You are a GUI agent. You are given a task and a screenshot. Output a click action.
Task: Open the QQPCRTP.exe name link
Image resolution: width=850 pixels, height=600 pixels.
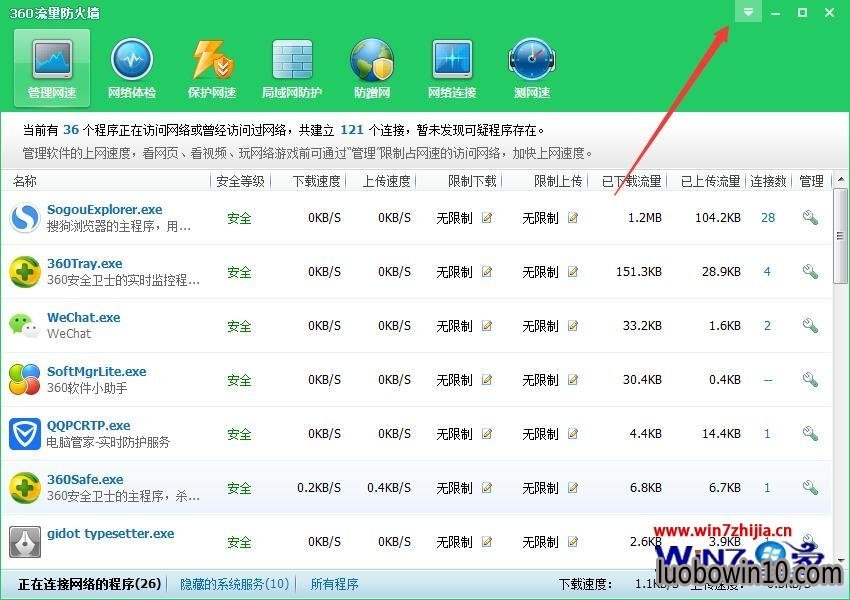tap(88, 425)
